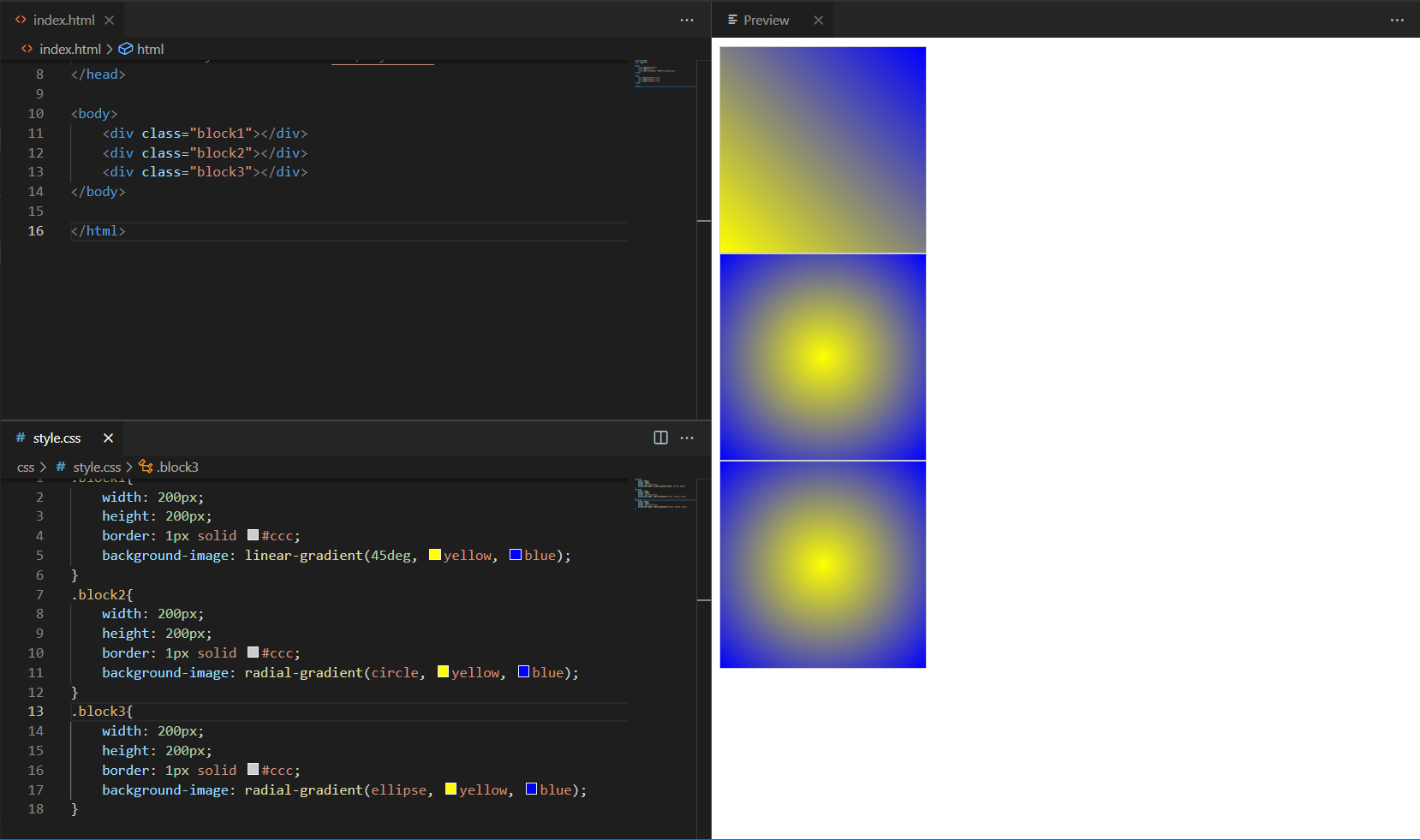Open more actions menu in Preview panel
The width and height of the screenshot is (1420, 840).
click(1397, 20)
